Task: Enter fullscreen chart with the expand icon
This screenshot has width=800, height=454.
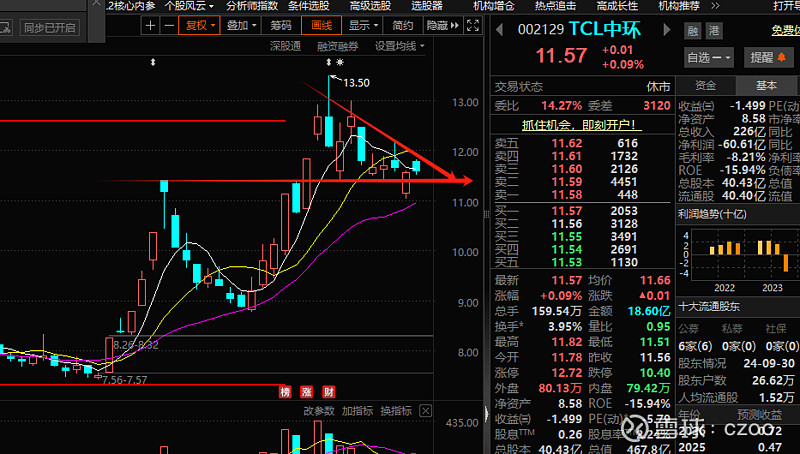Action: point(473,26)
